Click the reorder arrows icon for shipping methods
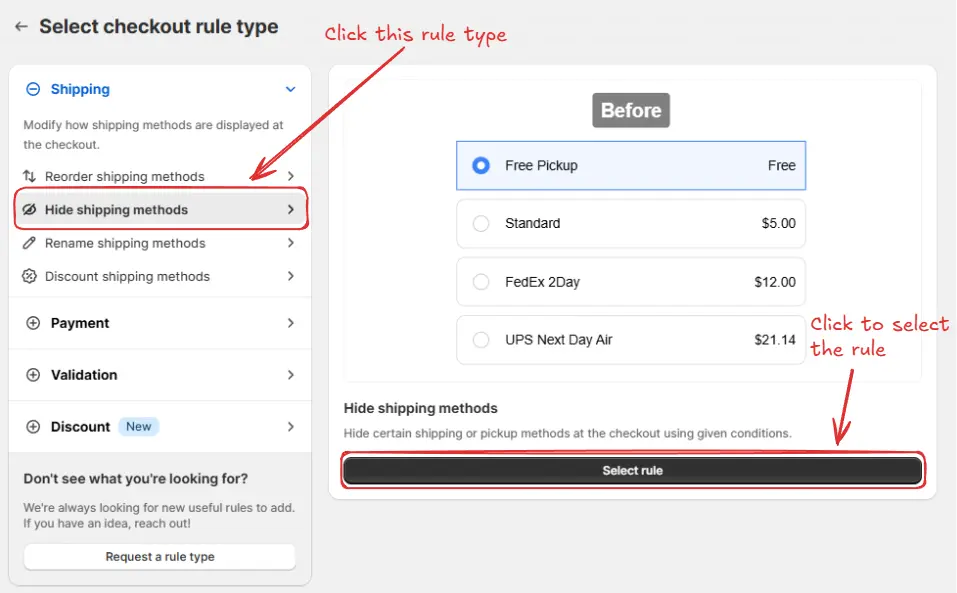 pos(28,175)
